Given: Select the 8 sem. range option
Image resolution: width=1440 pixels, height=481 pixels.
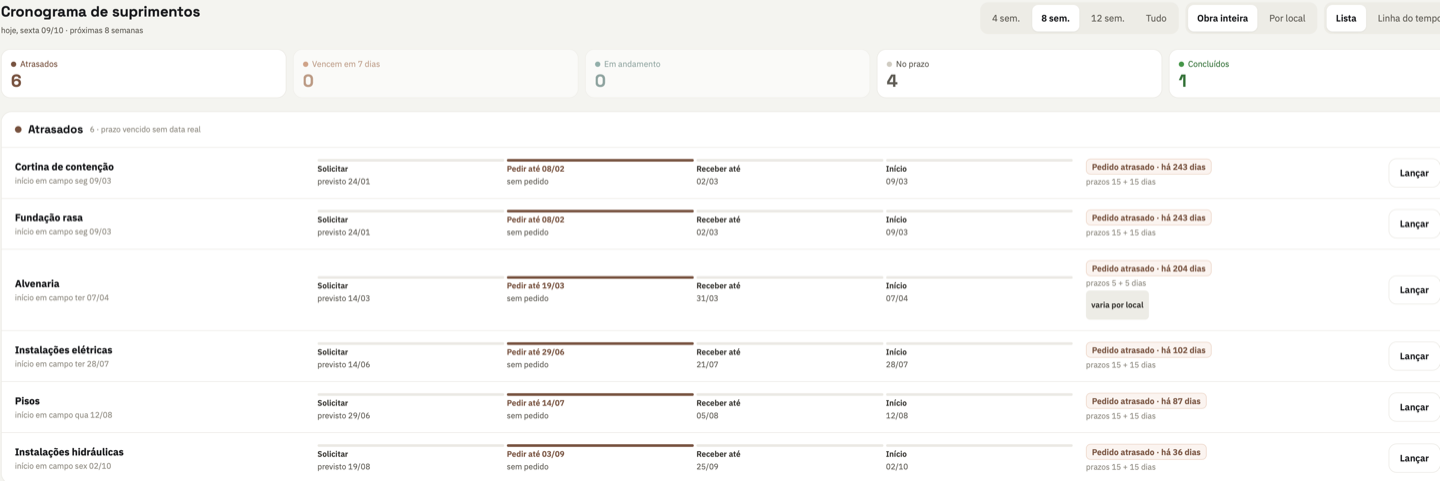Looking at the screenshot, I should point(1055,18).
